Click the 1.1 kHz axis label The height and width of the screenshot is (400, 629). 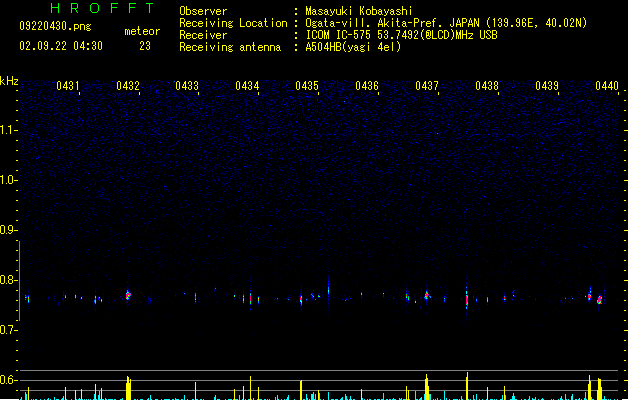pos(8,130)
